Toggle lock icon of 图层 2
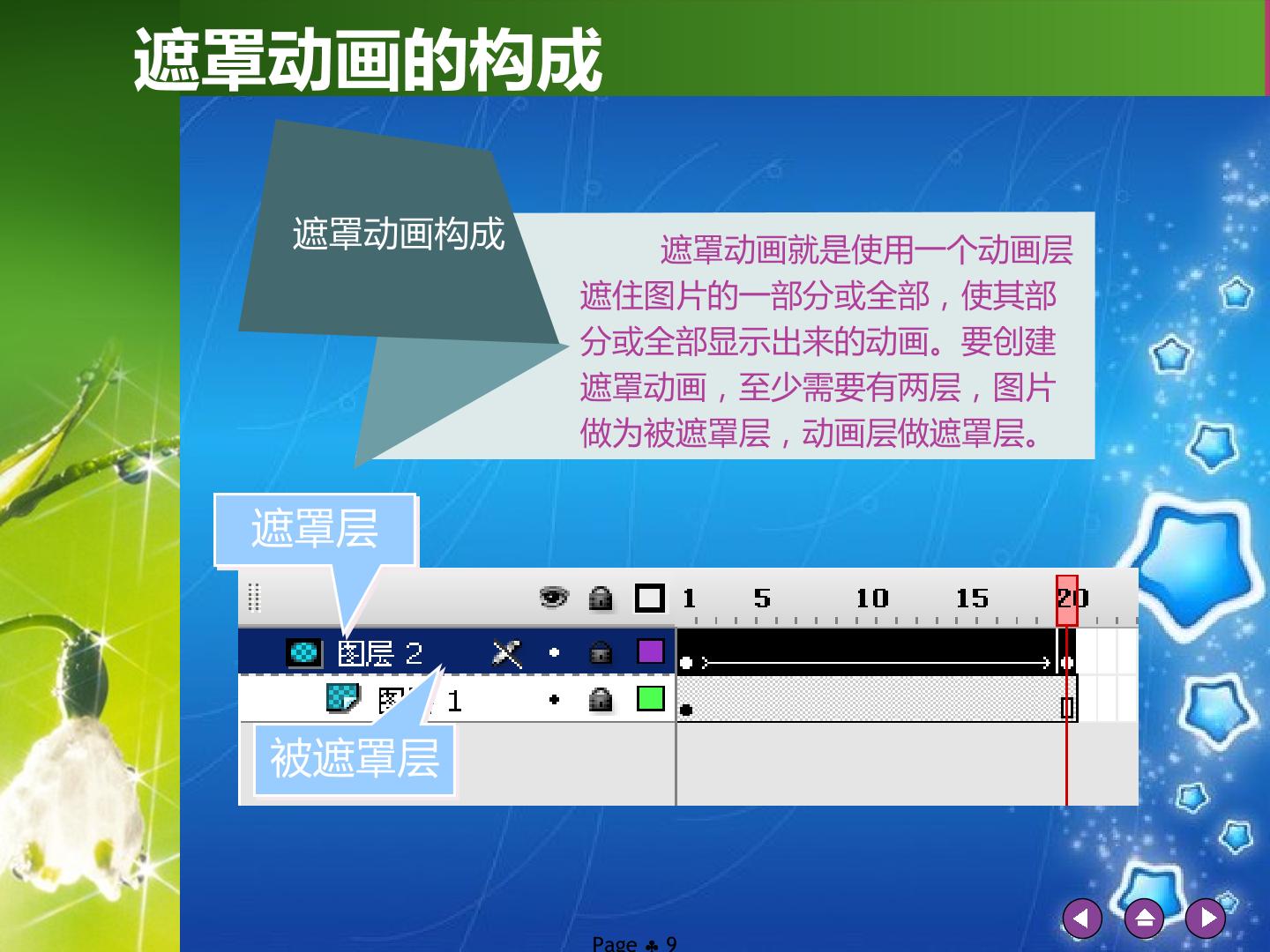 point(601,653)
